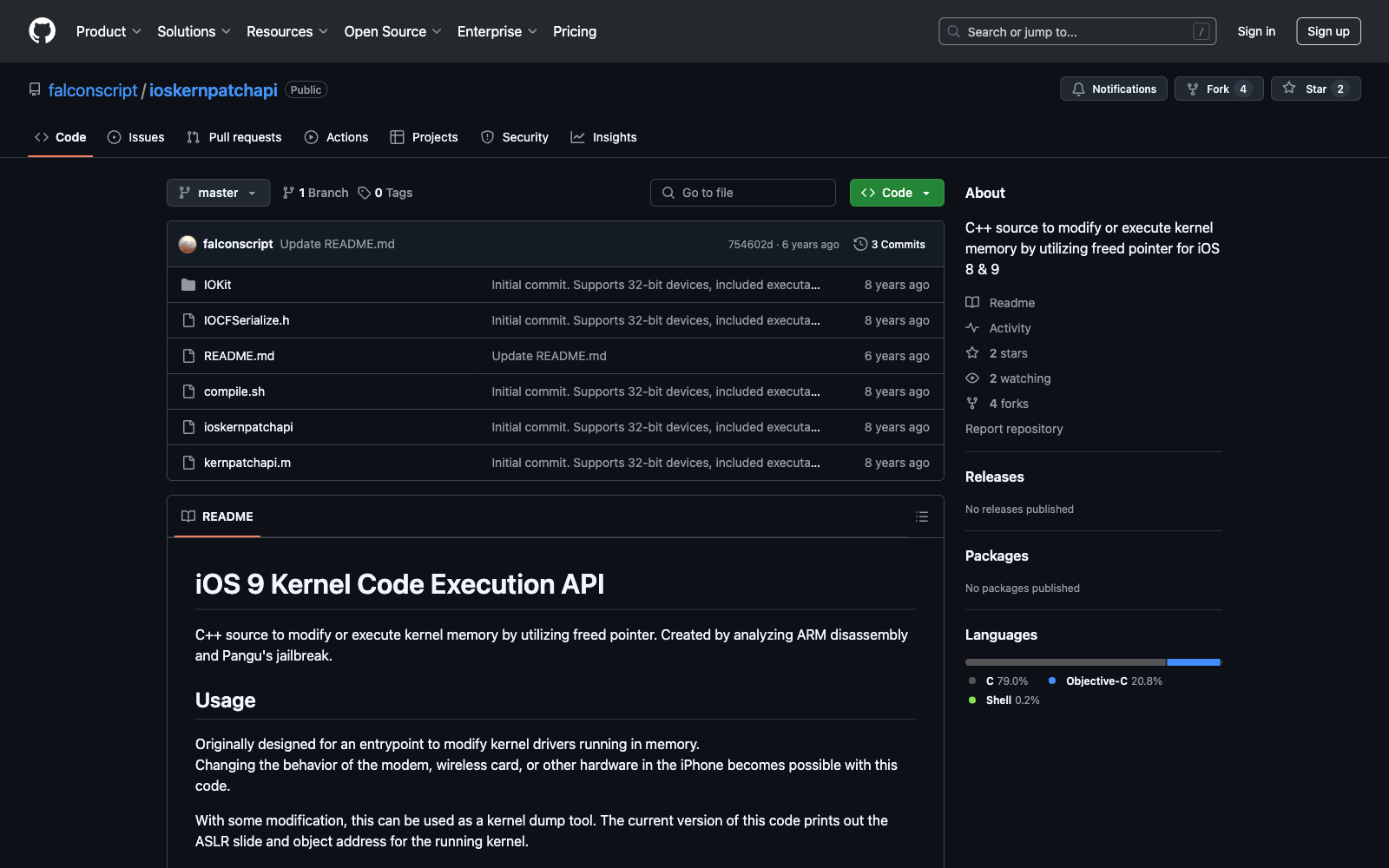Expand the green Code dropdown
The width and height of the screenshot is (1389, 868).
(896, 193)
